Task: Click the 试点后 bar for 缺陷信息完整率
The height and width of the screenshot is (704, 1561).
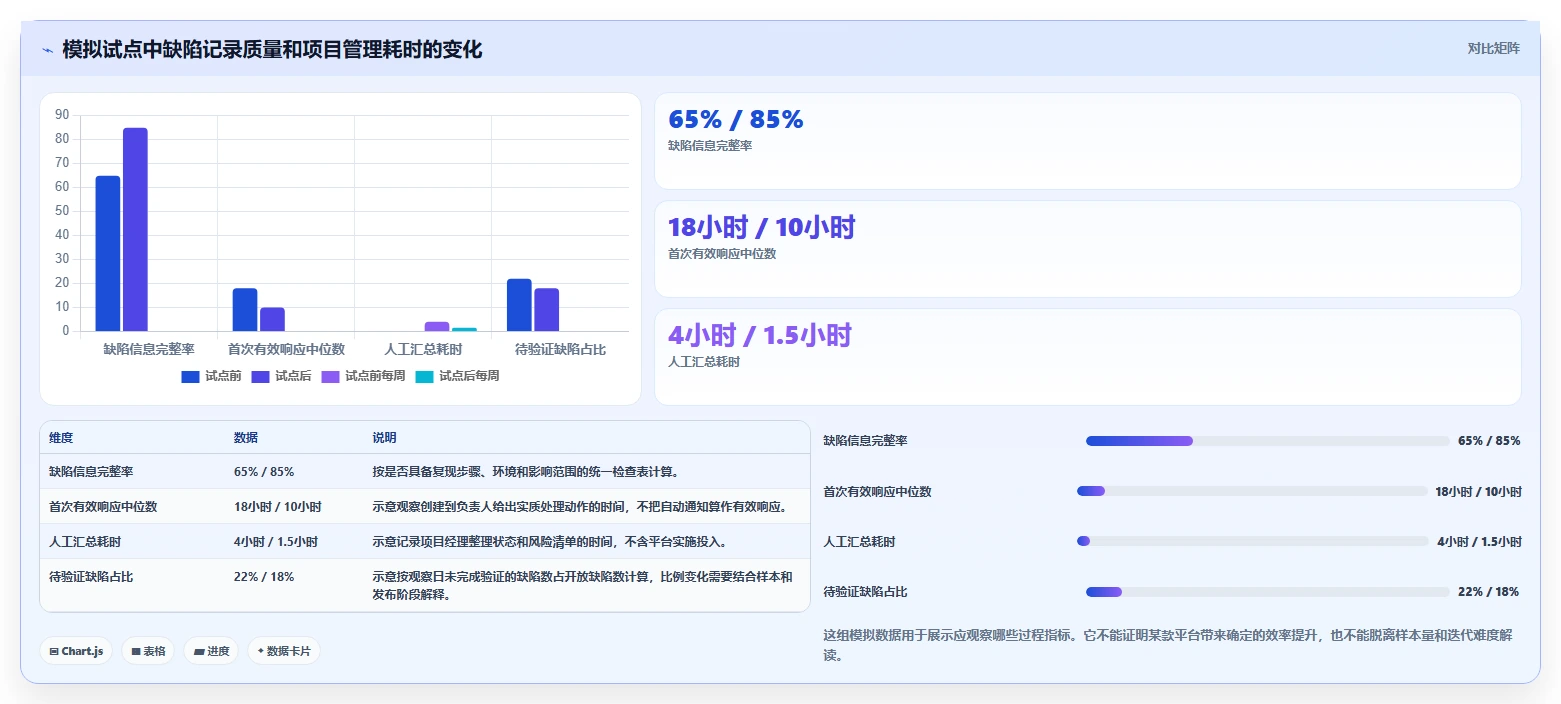Action: coord(135,229)
